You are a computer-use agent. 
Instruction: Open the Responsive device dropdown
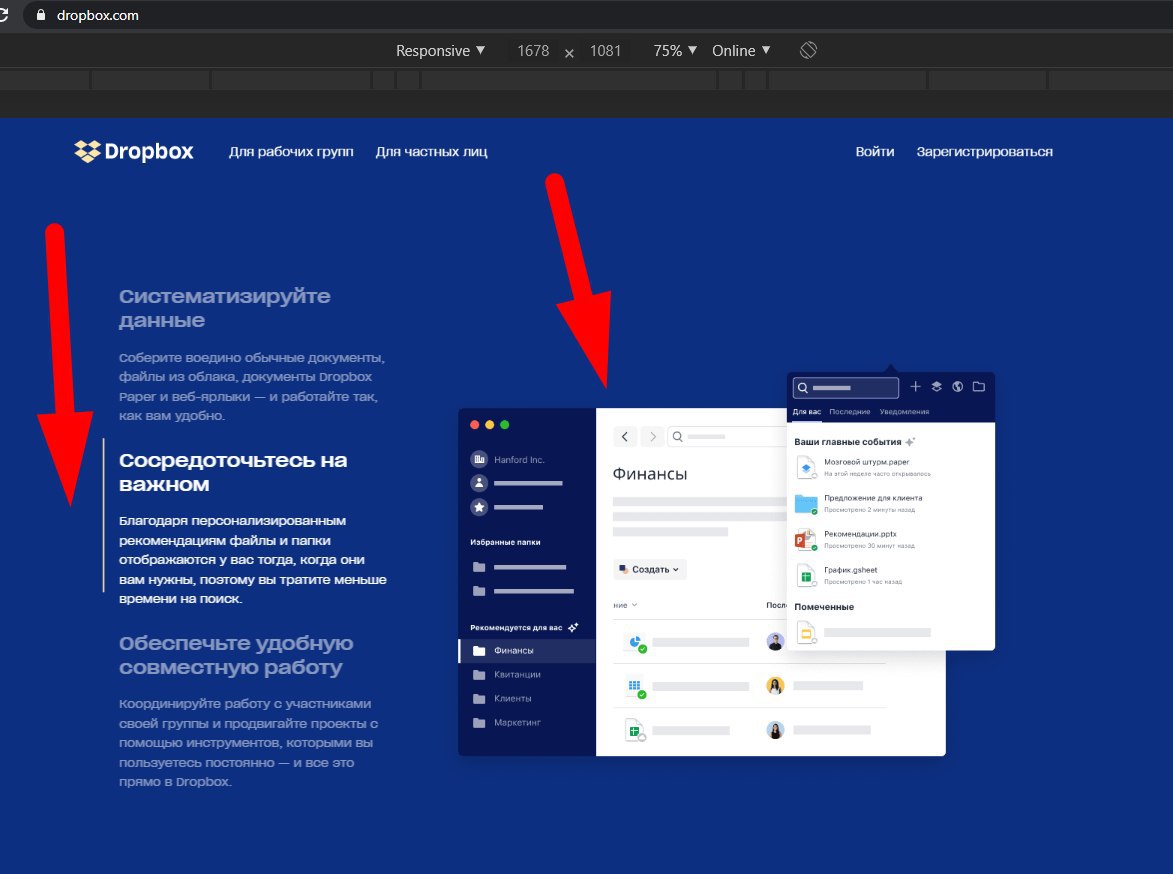click(440, 50)
